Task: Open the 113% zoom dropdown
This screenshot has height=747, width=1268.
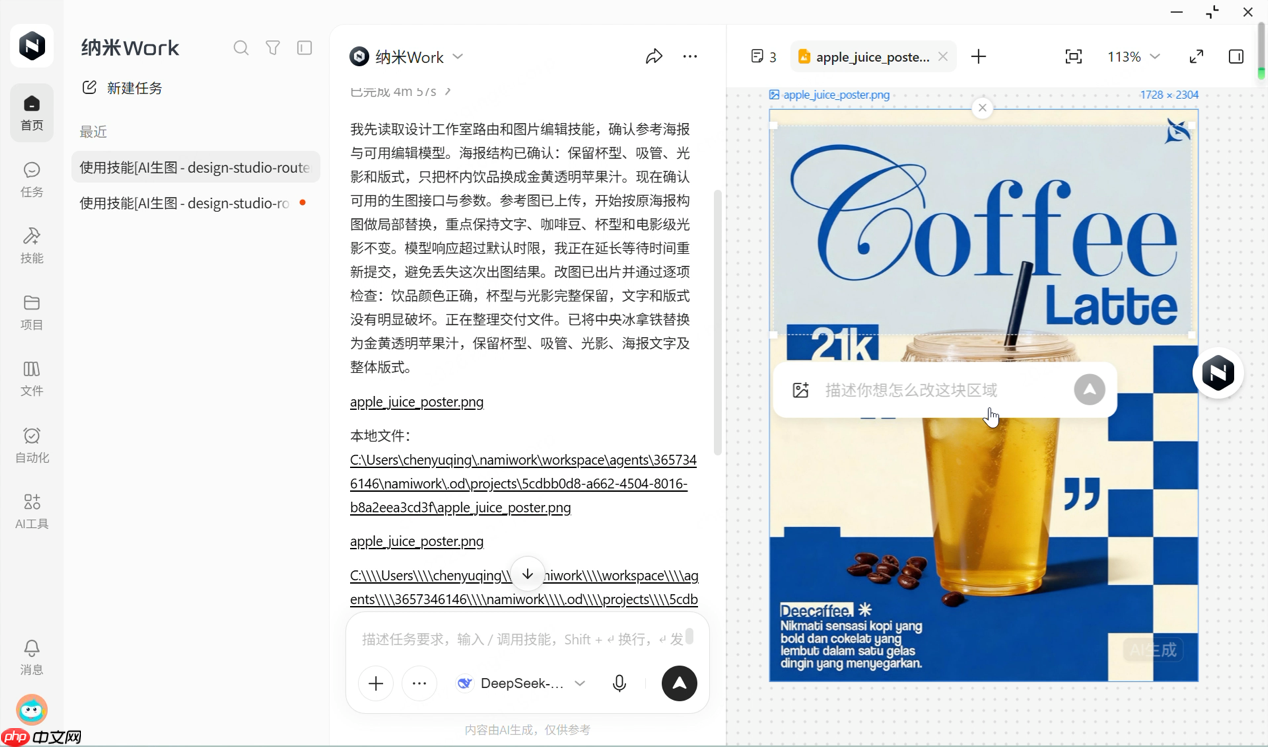Action: [1134, 57]
